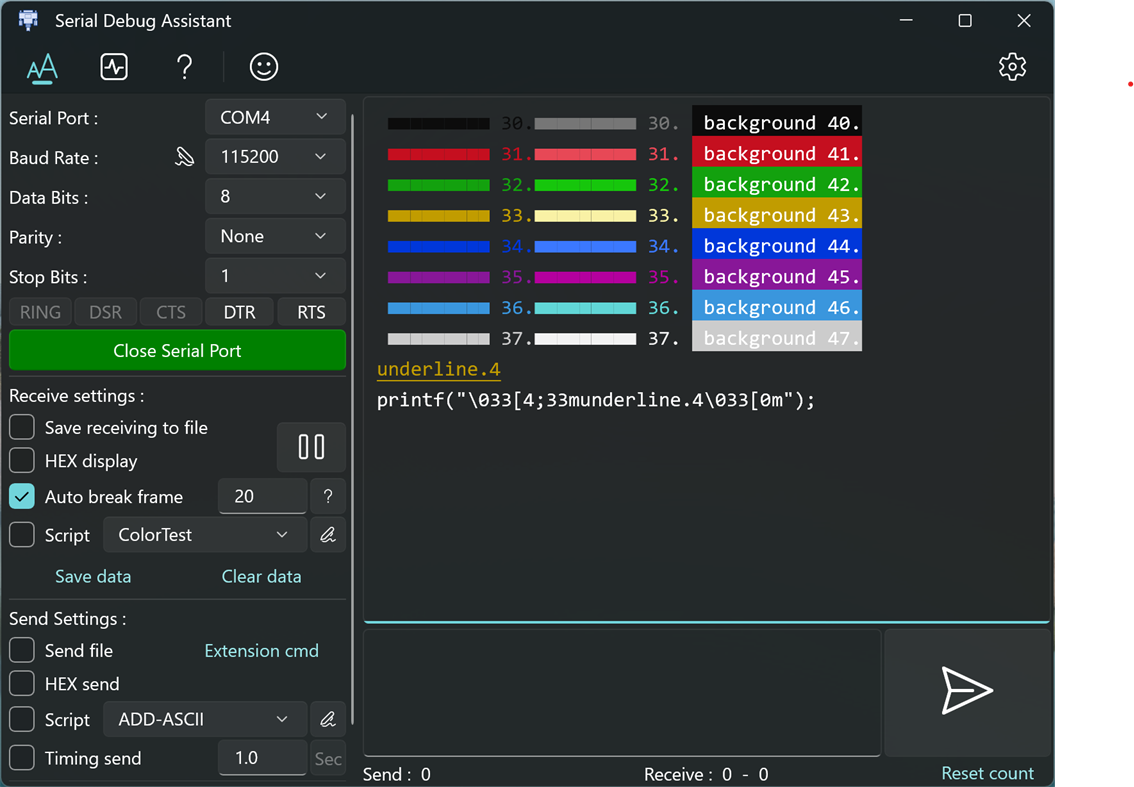Screen dimensions: 1134x787
Task: Click the custom baud rate pencil icon
Action: tap(184, 157)
